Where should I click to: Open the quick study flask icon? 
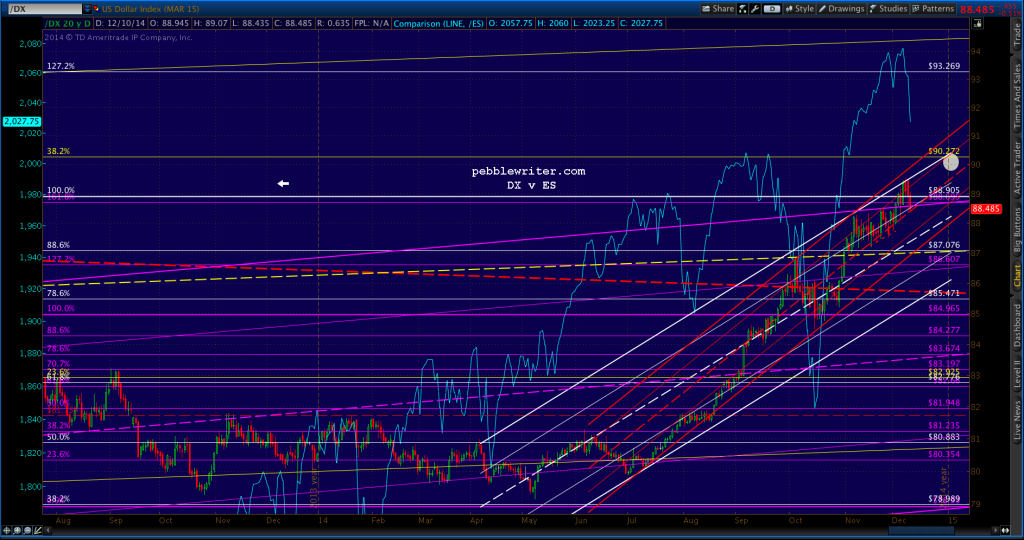pyautogui.click(x=743, y=8)
